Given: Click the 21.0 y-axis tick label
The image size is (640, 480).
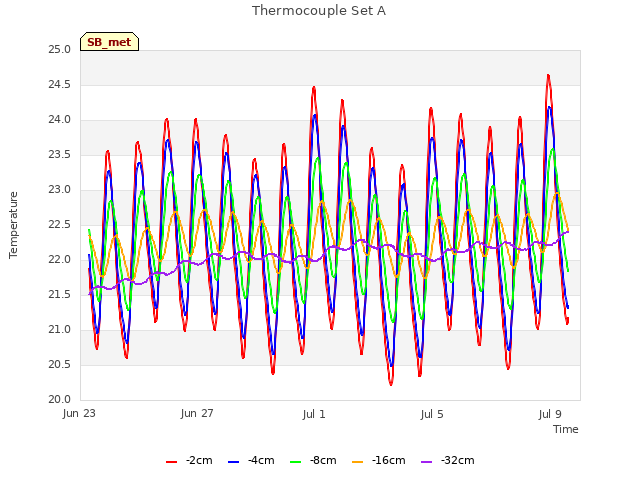Looking at the screenshot, I should (60, 329).
